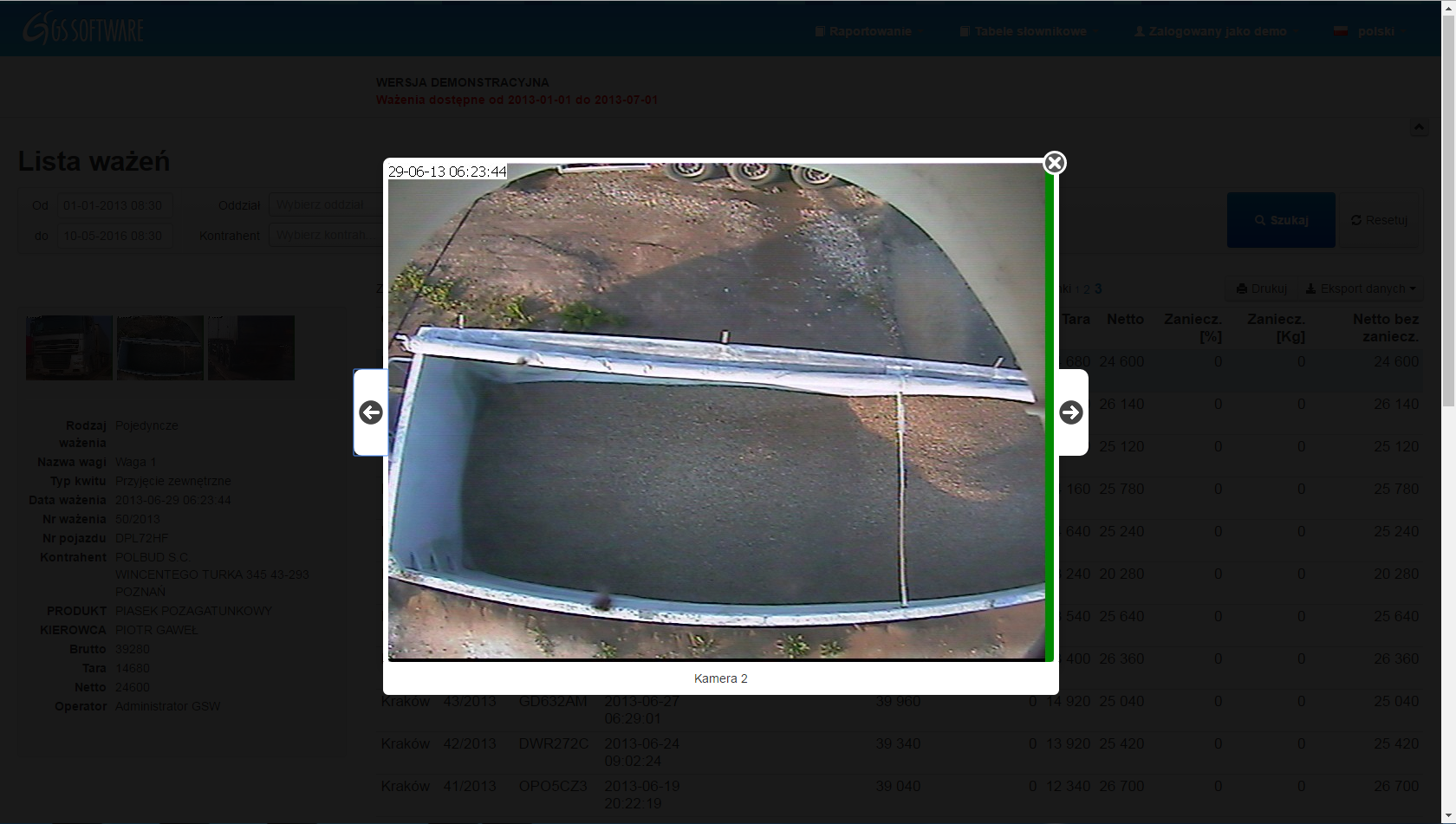Open the Raportowanie menu

click(870, 31)
